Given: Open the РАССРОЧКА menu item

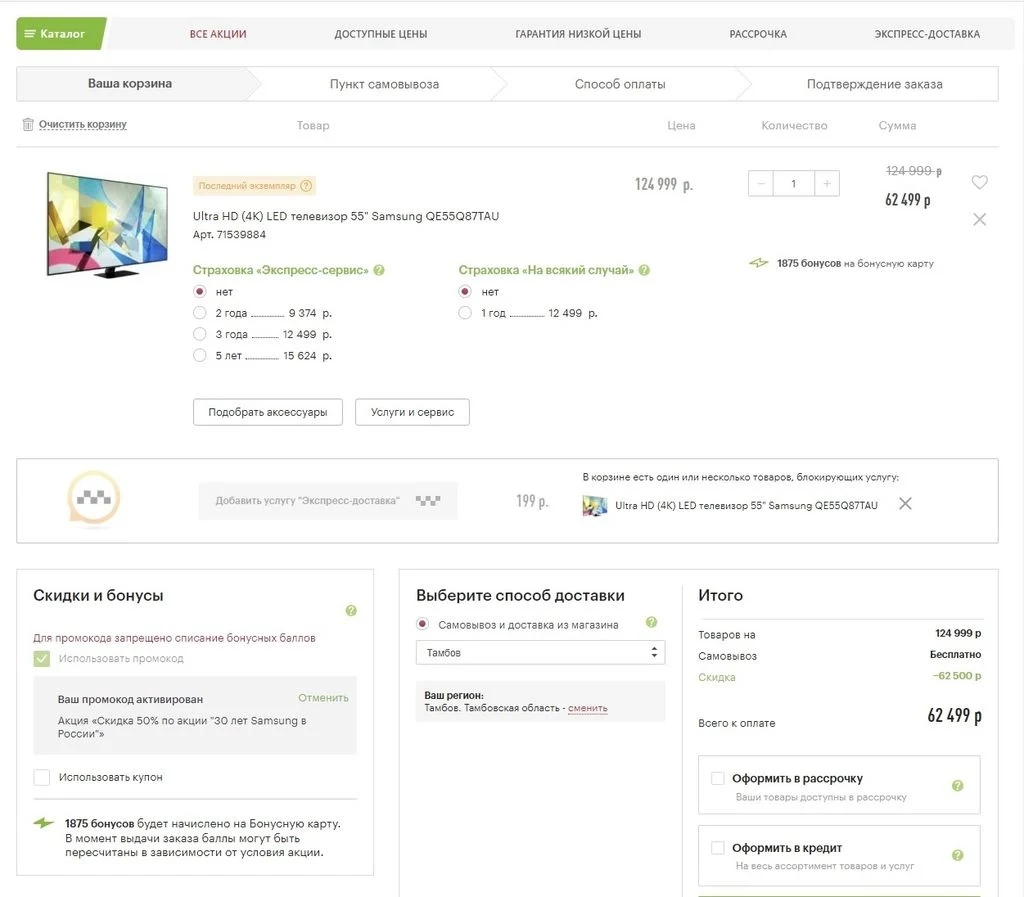Looking at the screenshot, I should click(x=758, y=34).
